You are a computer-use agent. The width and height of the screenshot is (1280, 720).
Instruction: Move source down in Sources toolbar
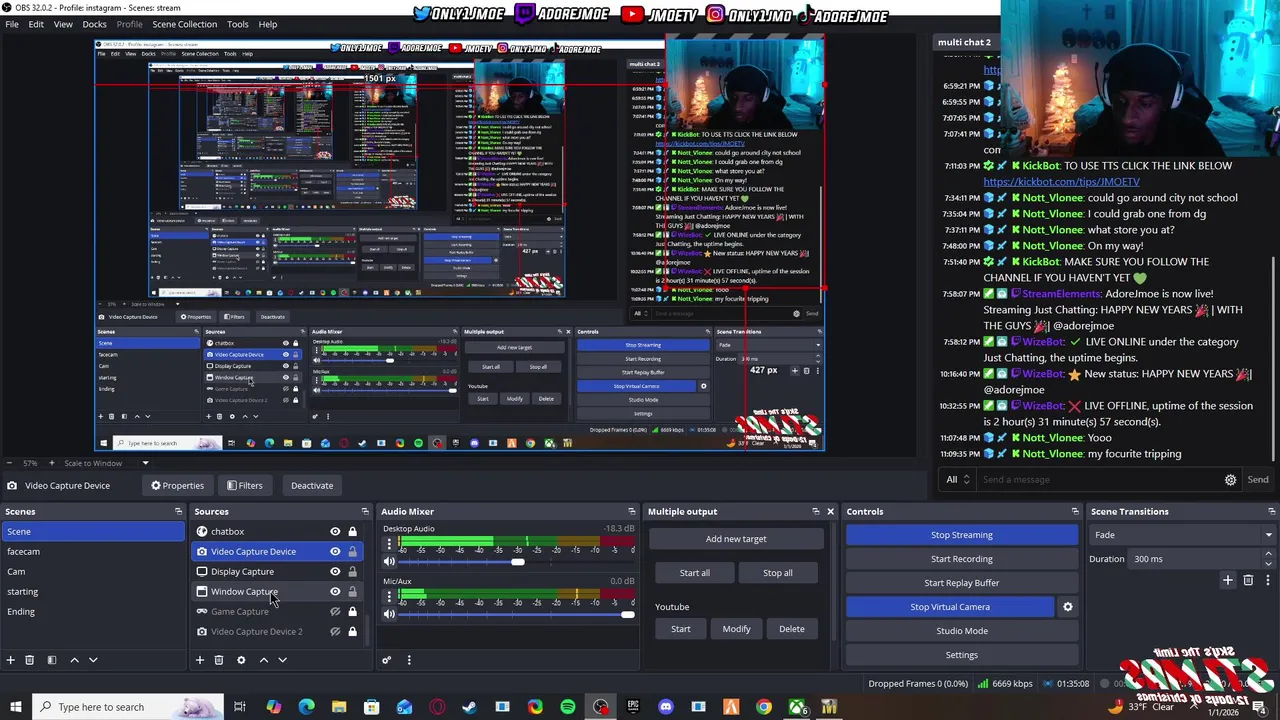point(282,660)
